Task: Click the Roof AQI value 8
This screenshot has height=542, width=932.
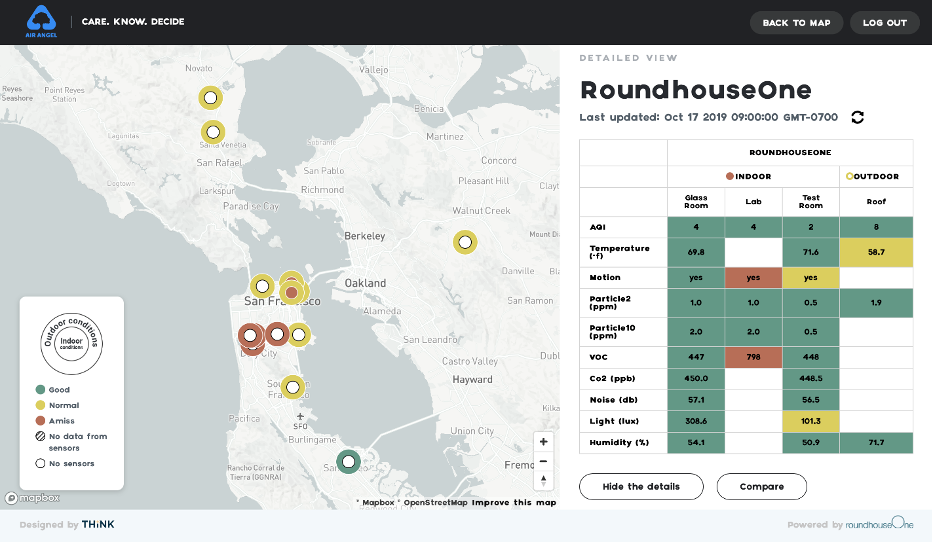Action: pos(876,227)
